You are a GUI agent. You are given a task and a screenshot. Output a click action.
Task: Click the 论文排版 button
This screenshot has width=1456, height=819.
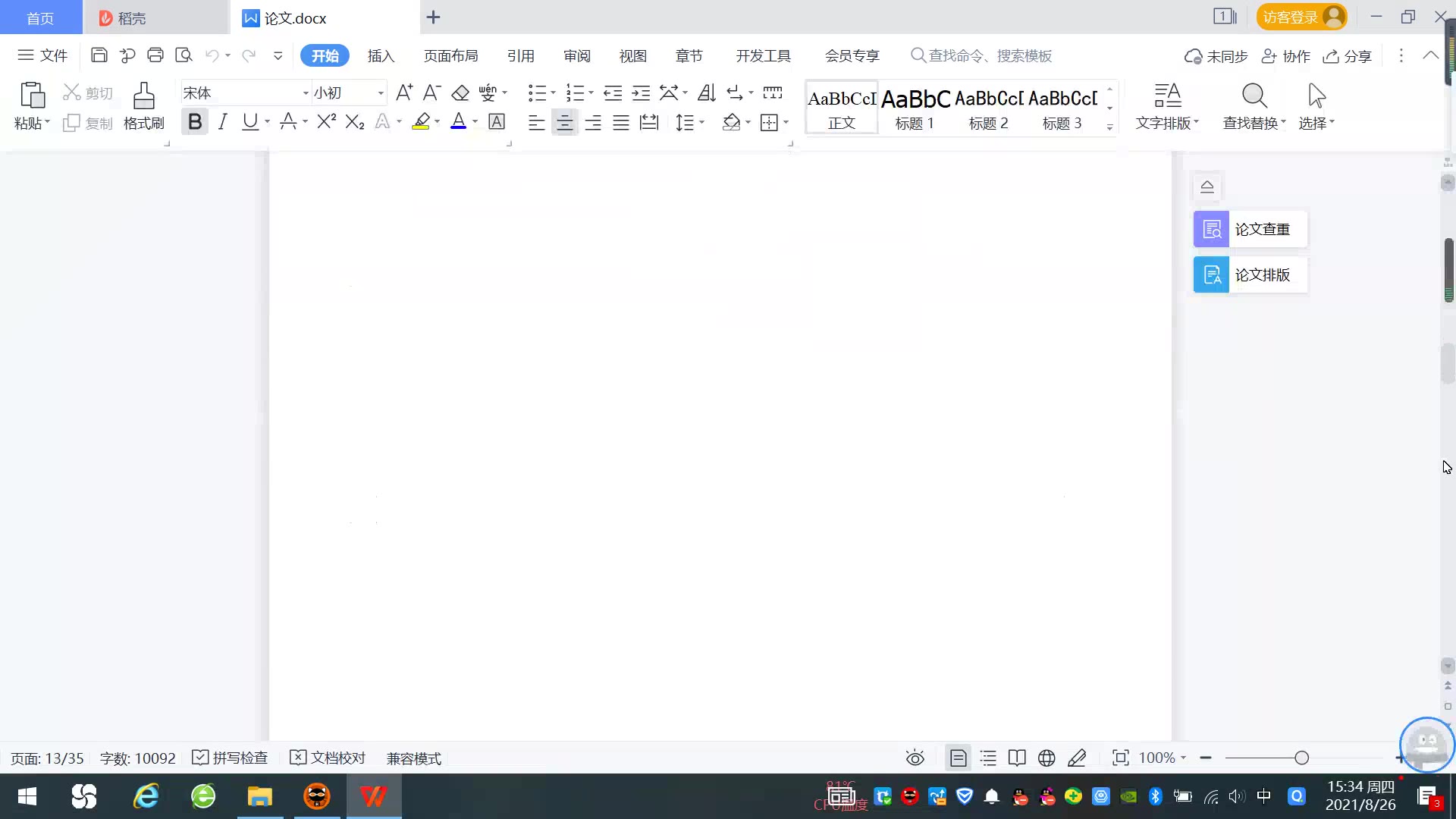pyautogui.click(x=1250, y=275)
